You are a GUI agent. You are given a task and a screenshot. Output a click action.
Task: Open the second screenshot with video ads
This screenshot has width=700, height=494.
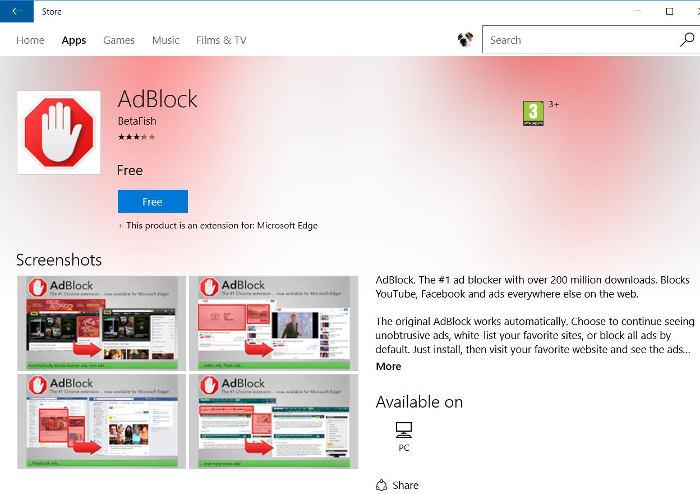coord(273,322)
